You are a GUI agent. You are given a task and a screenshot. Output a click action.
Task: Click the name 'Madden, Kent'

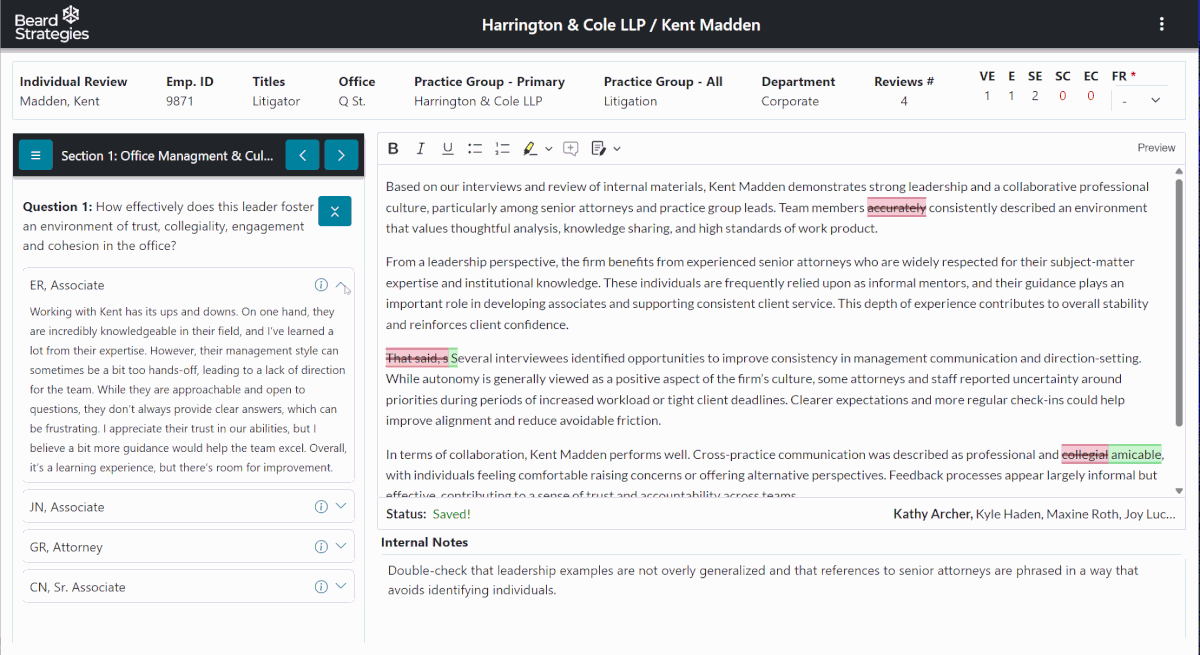[x=60, y=101]
